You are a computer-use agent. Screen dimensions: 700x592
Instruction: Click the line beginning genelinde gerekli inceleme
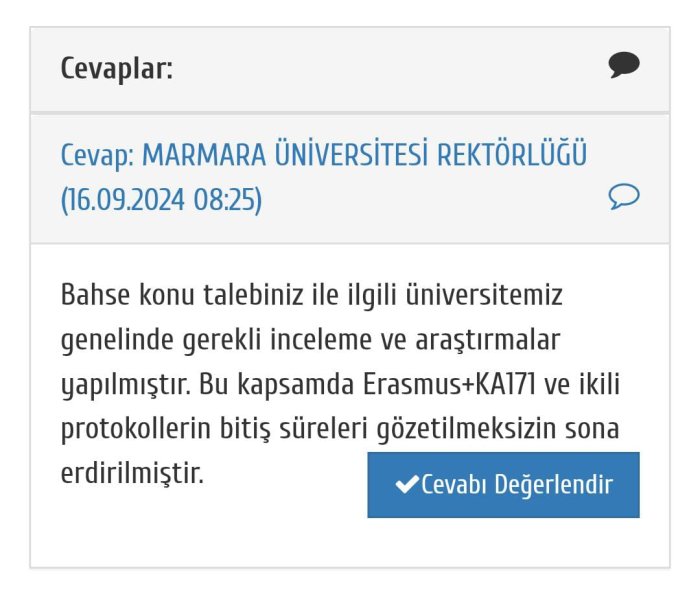308,340
